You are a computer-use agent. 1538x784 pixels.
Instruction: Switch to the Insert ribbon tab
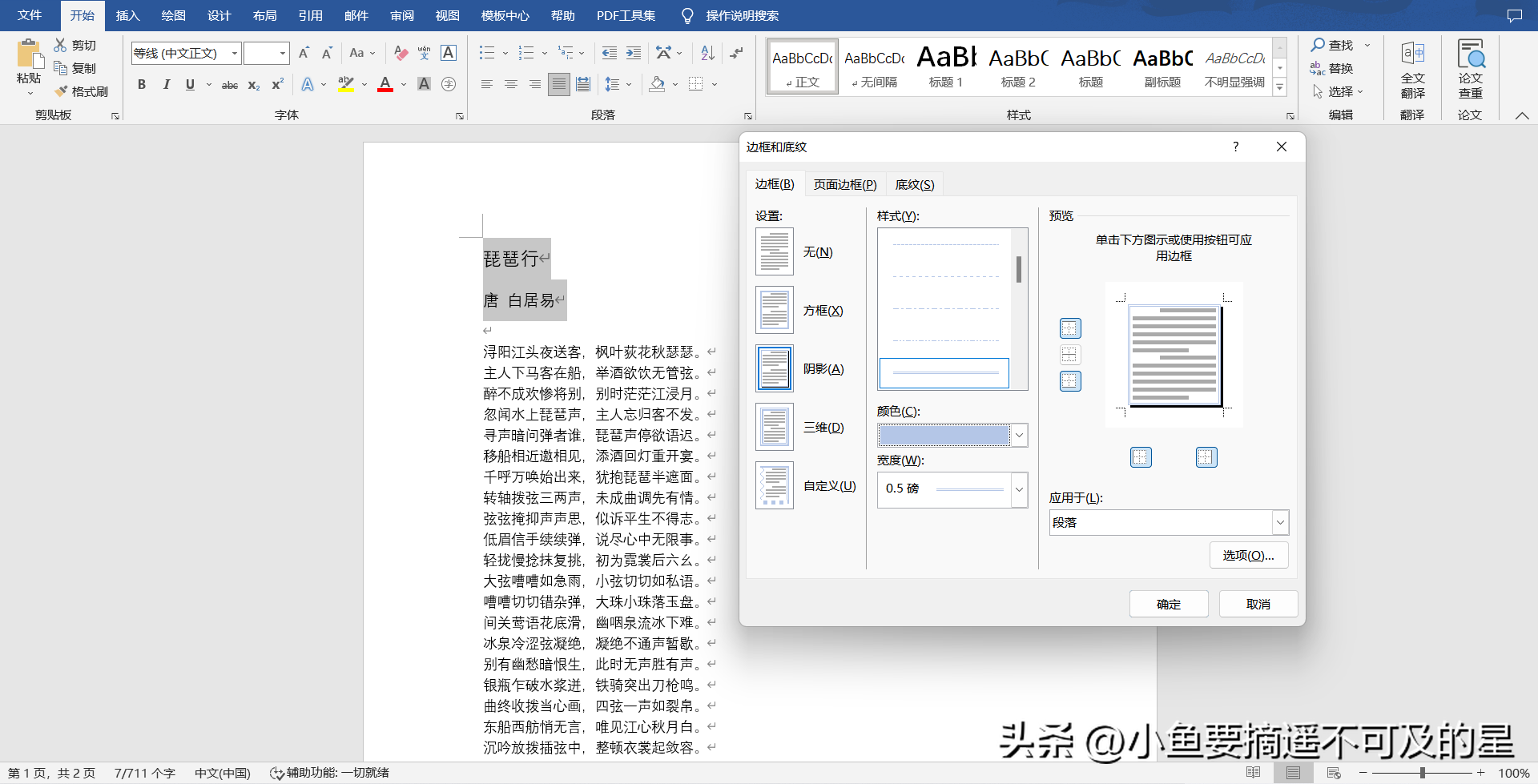[127, 15]
